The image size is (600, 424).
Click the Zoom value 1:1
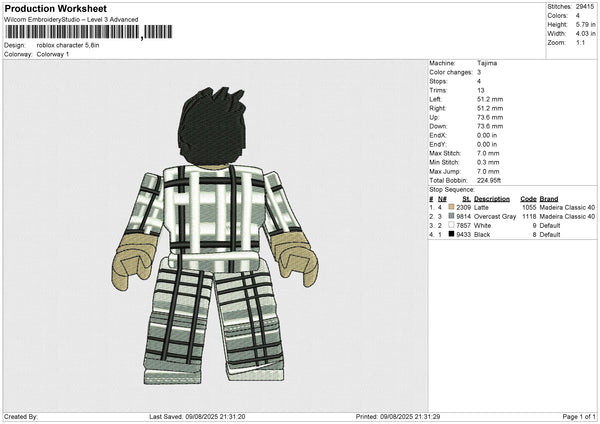(580, 43)
